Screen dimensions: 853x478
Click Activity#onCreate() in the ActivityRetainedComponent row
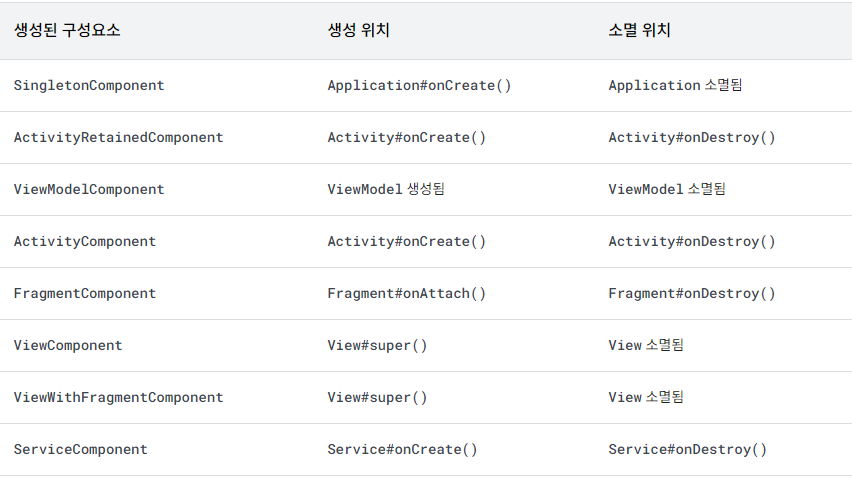(x=406, y=138)
